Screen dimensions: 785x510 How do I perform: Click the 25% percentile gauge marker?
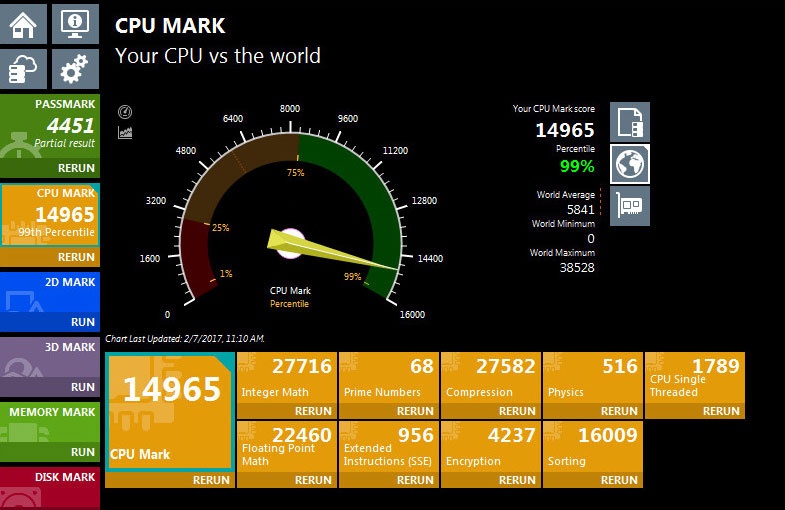coord(221,228)
